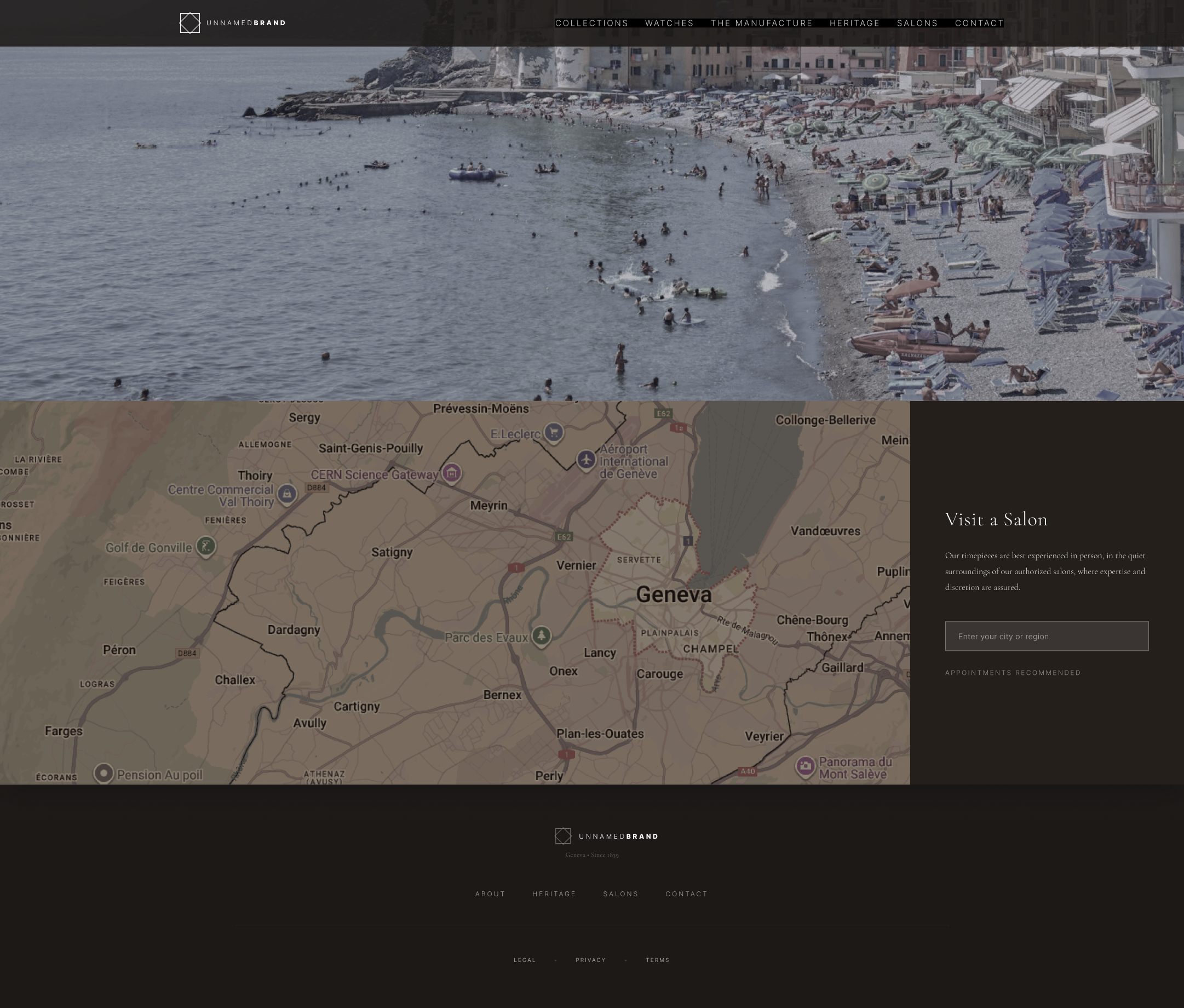Open the Privacy footer link

pyautogui.click(x=590, y=960)
